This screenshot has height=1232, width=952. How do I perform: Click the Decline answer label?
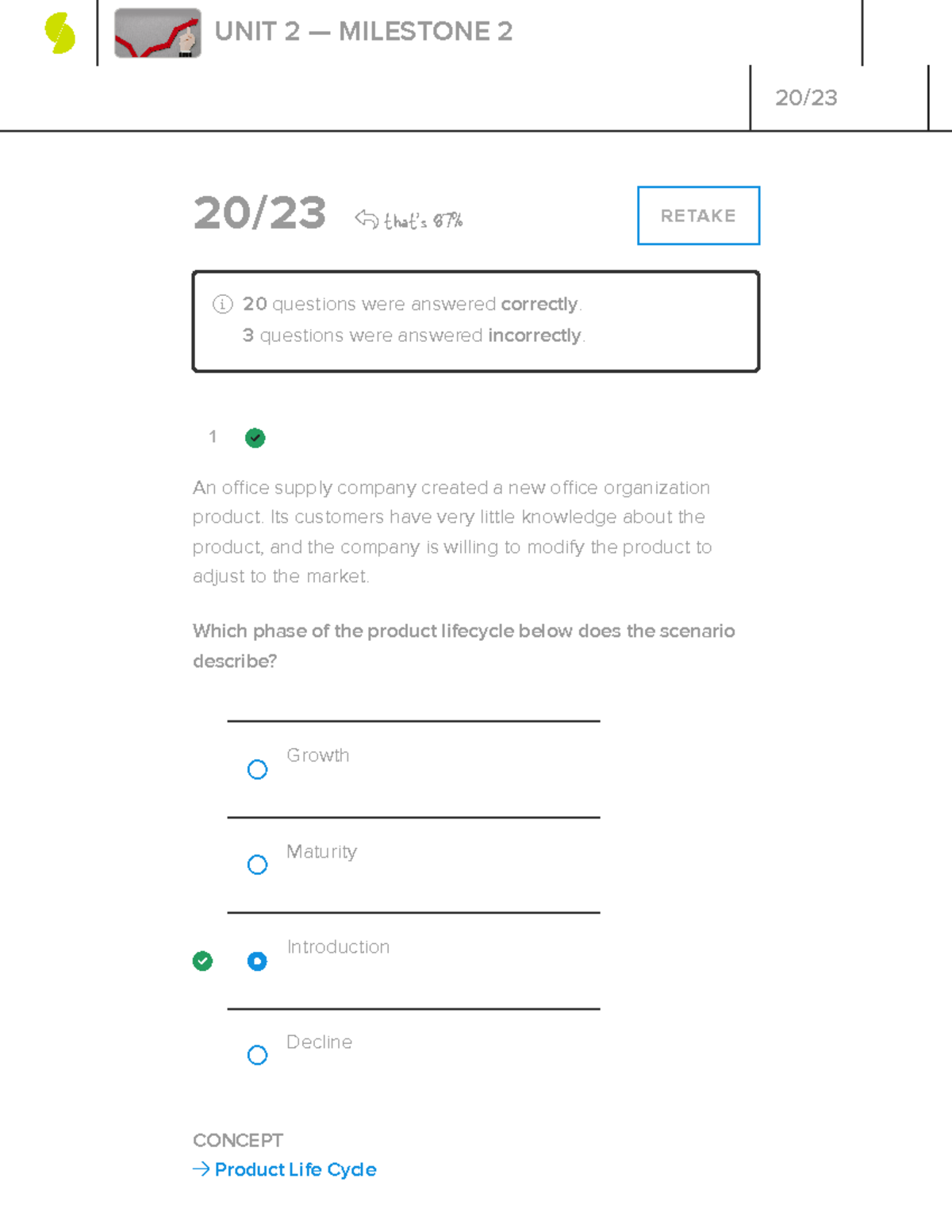(x=319, y=1042)
